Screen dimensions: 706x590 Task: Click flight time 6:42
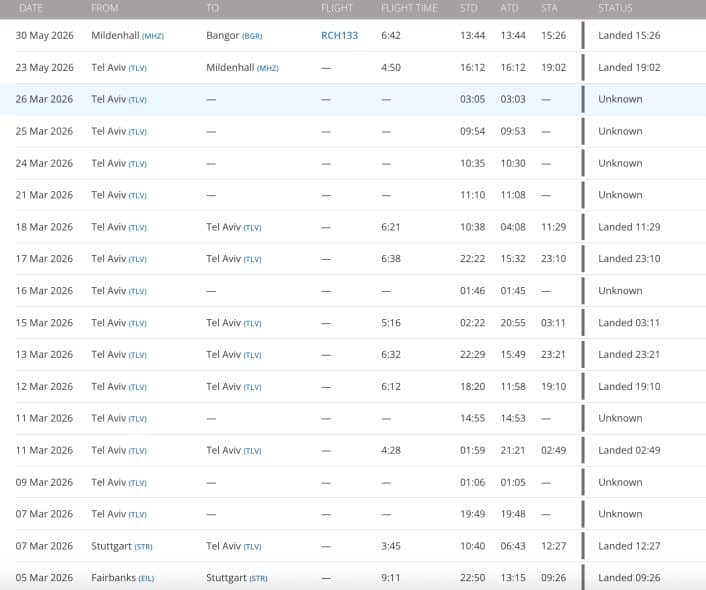(390, 36)
